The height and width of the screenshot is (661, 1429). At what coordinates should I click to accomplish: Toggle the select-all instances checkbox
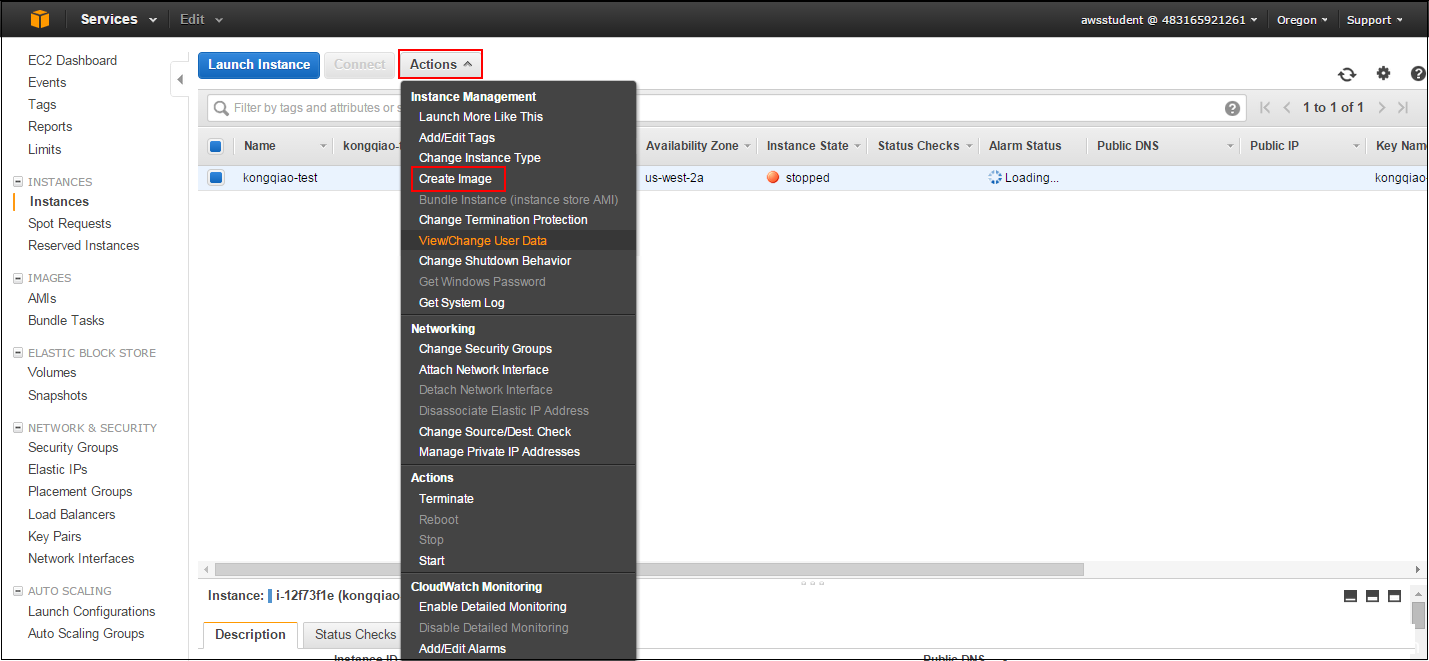coord(216,146)
